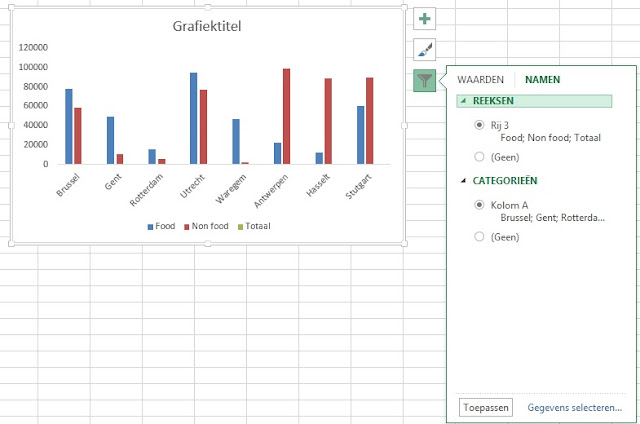This screenshot has height=424, width=640.
Task: Click the Waregem axis label
Action: tap(231, 189)
